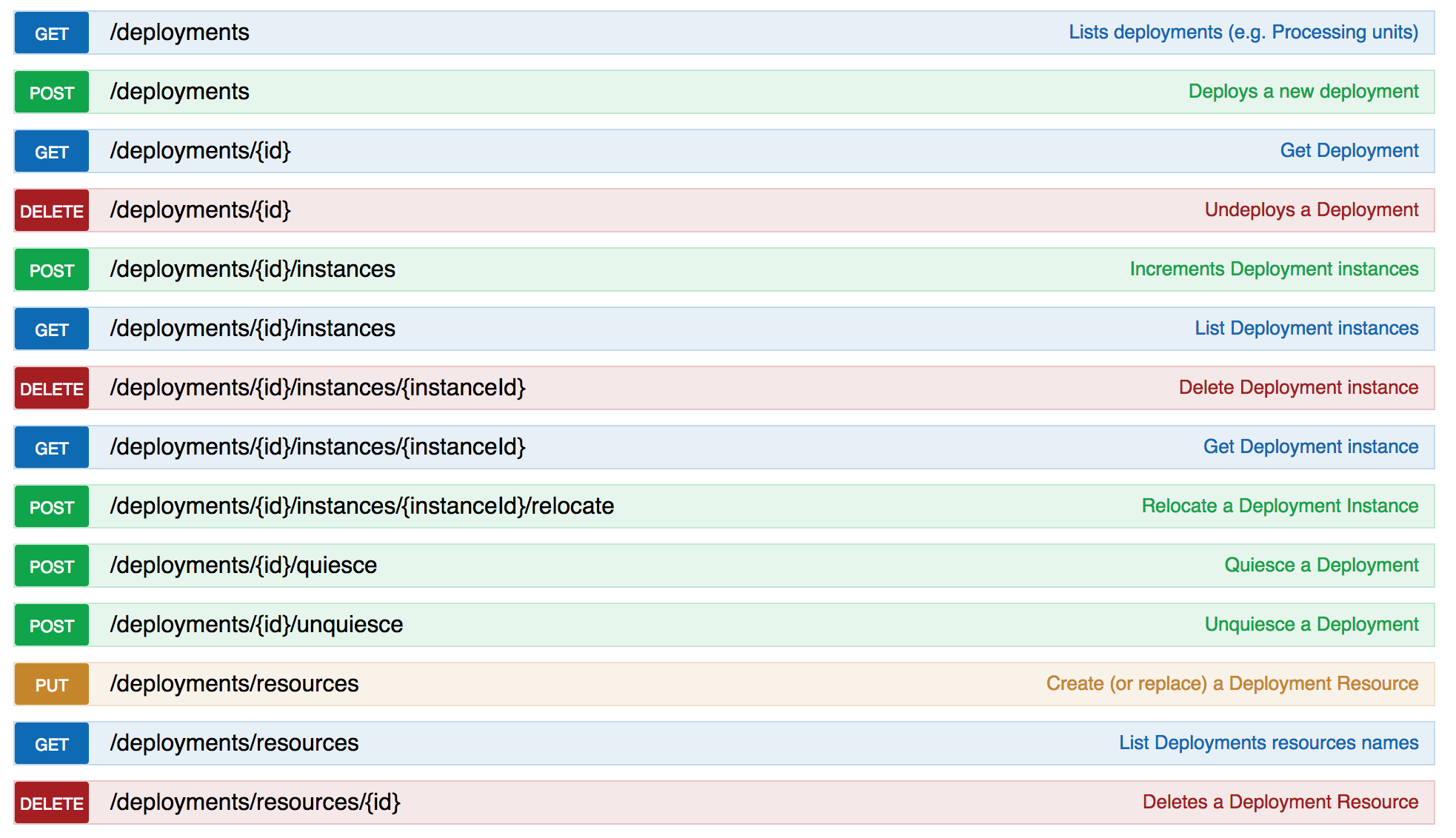Click GET badge for Get Deployment instance
Image resolution: width=1456 pixels, height=838 pixels.
click(52, 447)
